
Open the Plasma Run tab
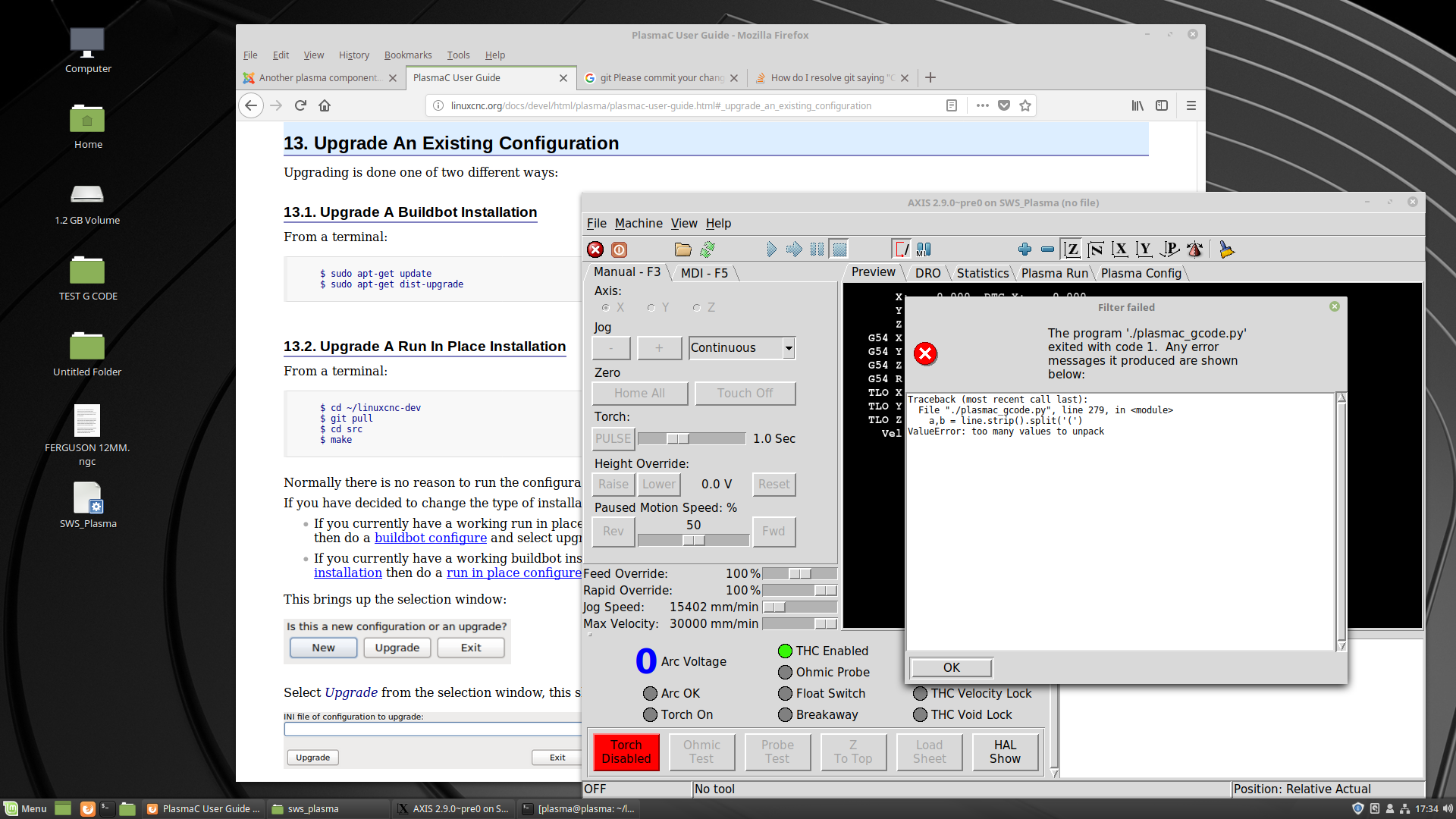[x=1054, y=273]
